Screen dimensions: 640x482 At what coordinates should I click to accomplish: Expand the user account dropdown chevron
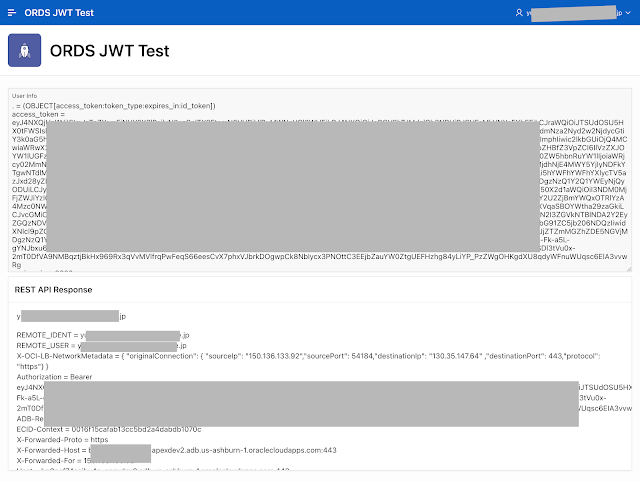(x=628, y=13)
